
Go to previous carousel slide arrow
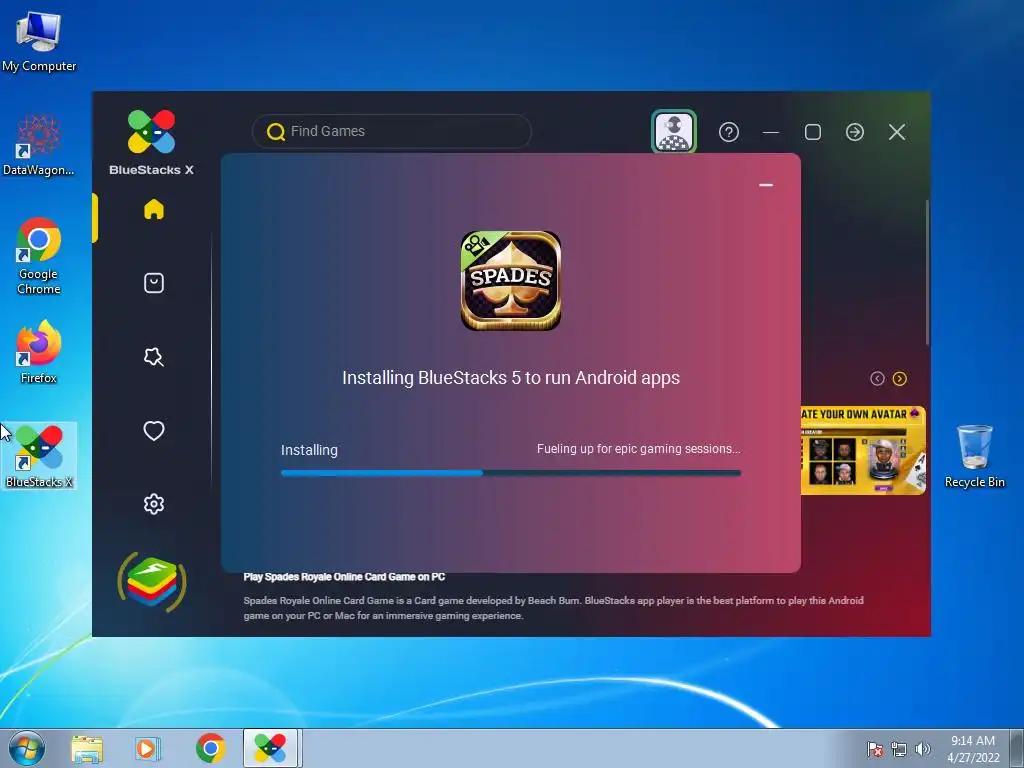[877, 379]
